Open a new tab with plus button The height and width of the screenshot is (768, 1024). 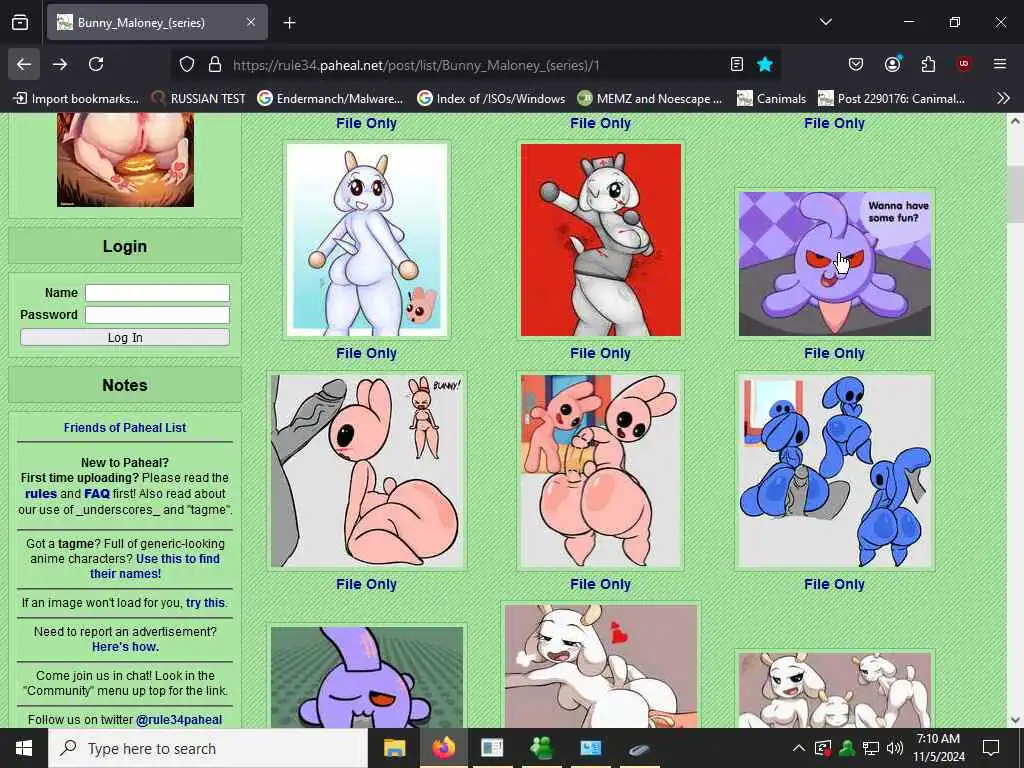click(x=289, y=23)
